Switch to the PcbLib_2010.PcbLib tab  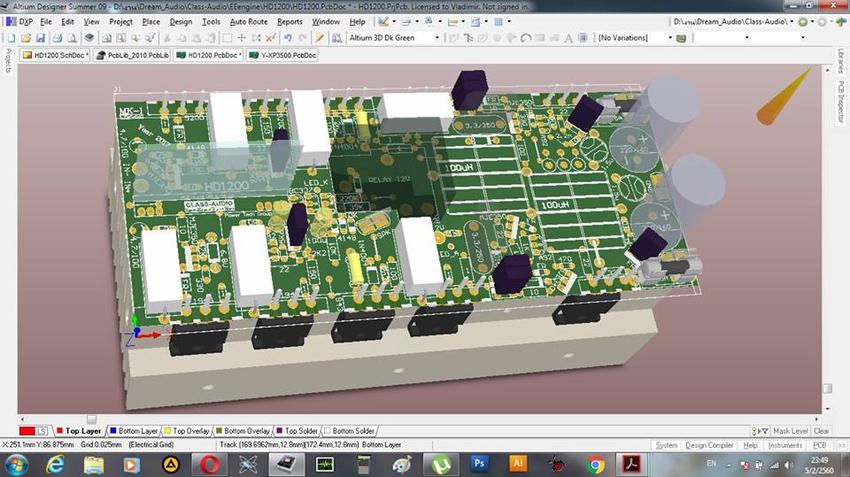[x=132, y=55]
